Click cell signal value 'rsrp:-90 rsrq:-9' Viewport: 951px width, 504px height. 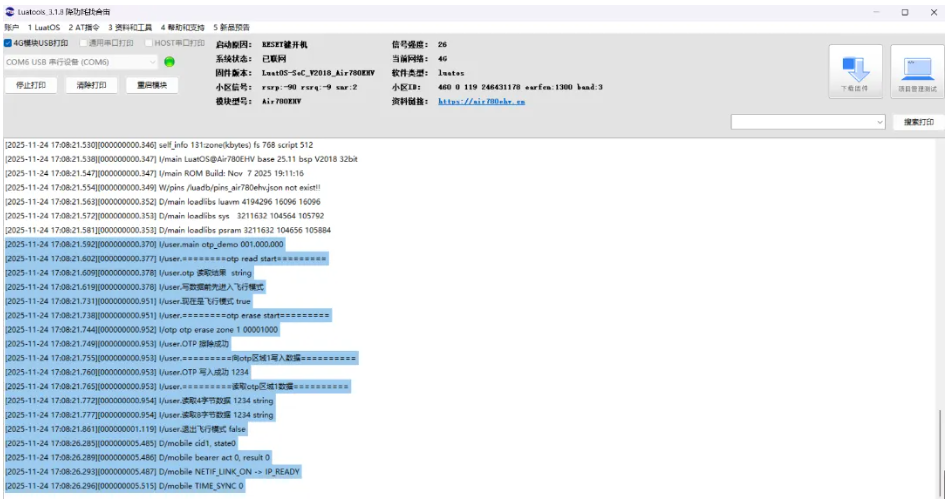coord(309,87)
